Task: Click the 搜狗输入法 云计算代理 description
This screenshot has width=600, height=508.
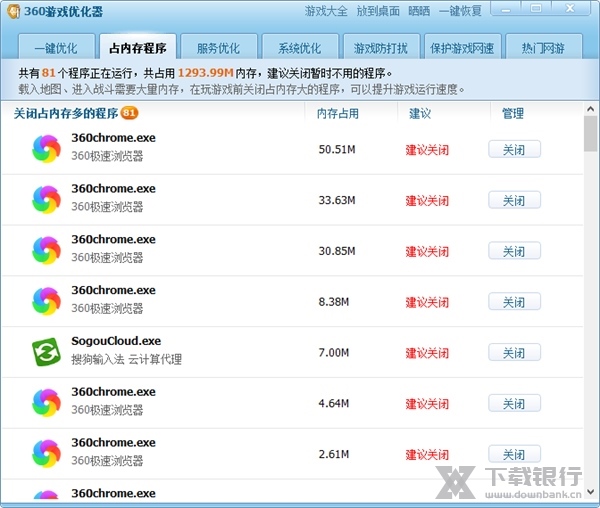Action: pos(127,359)
